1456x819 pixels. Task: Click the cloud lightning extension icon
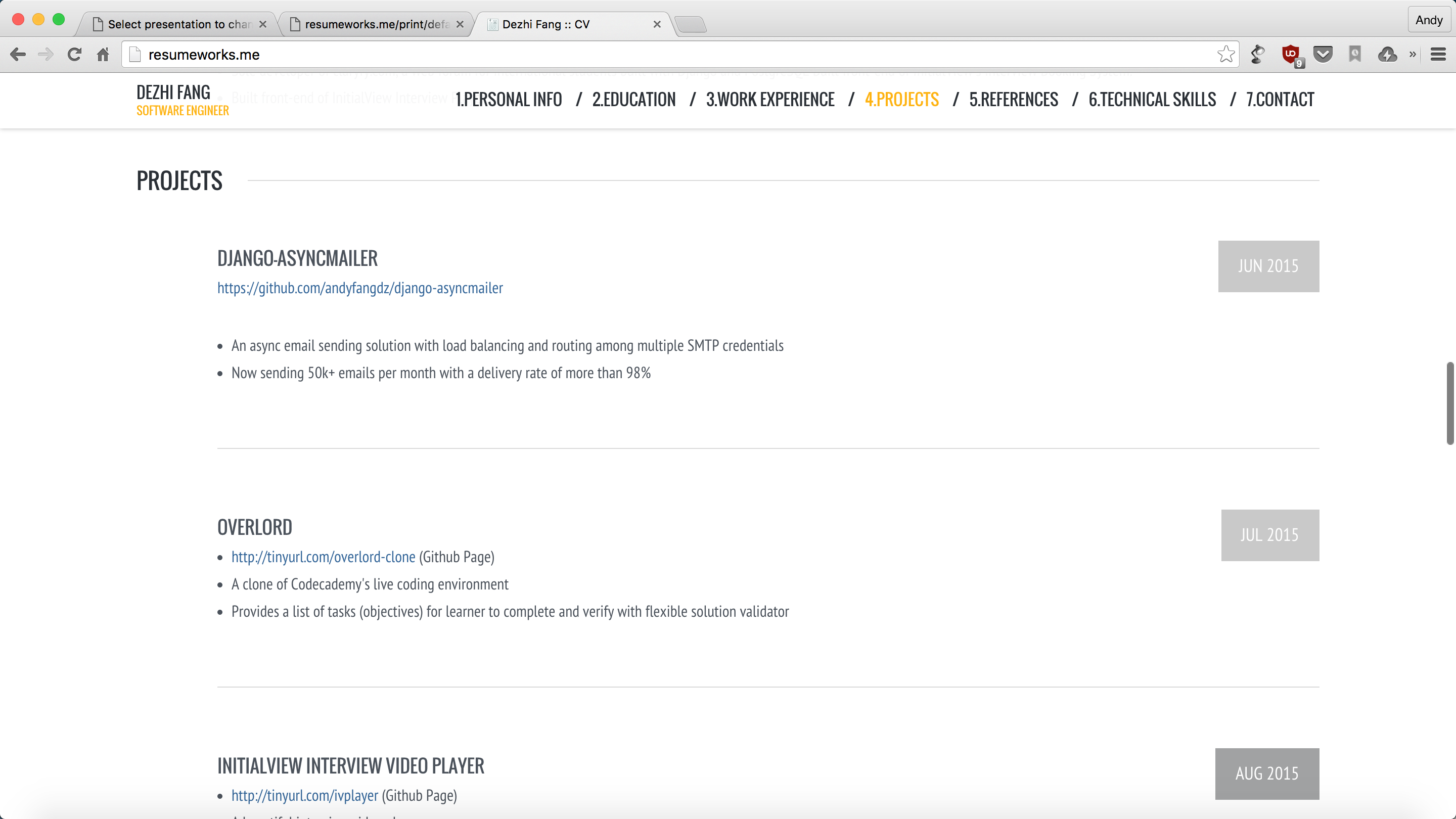pyautogui.click(x=1387, y=54)
